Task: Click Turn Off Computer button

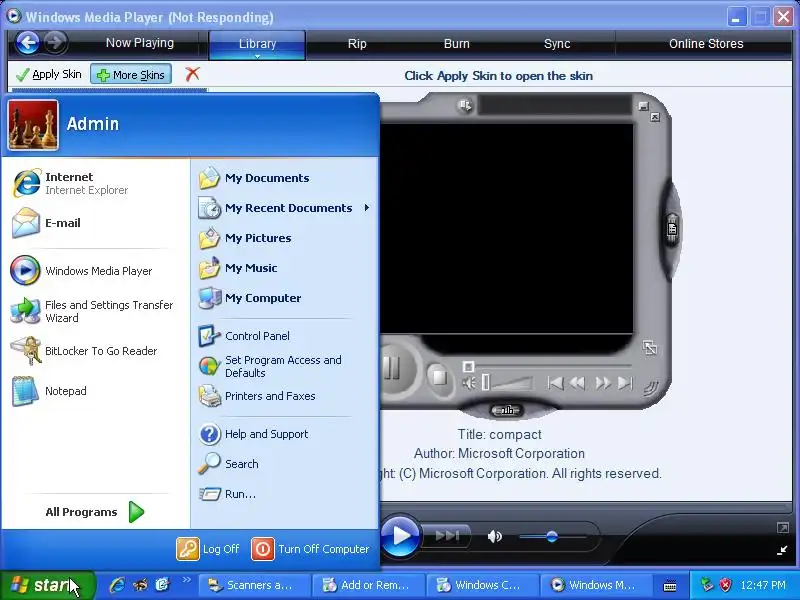Action: (310, 549)
